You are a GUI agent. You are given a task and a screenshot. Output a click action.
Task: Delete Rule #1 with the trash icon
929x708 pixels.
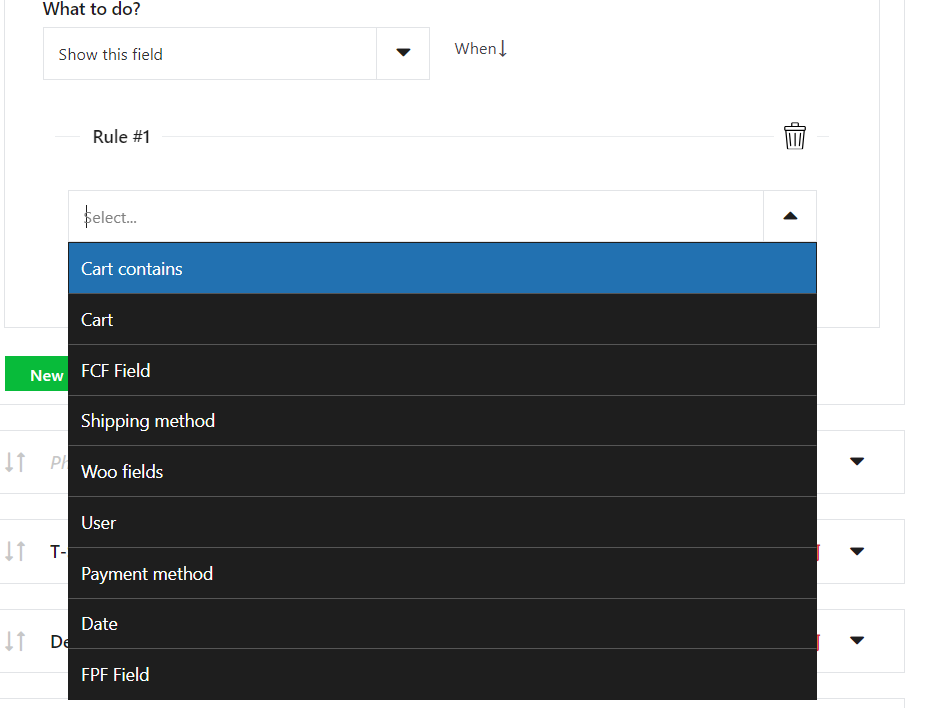[794, 136]
